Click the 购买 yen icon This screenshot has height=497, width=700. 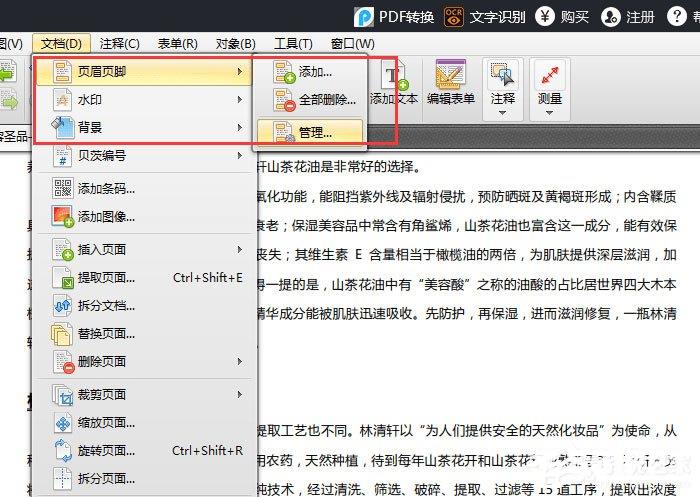coord(545,17)
